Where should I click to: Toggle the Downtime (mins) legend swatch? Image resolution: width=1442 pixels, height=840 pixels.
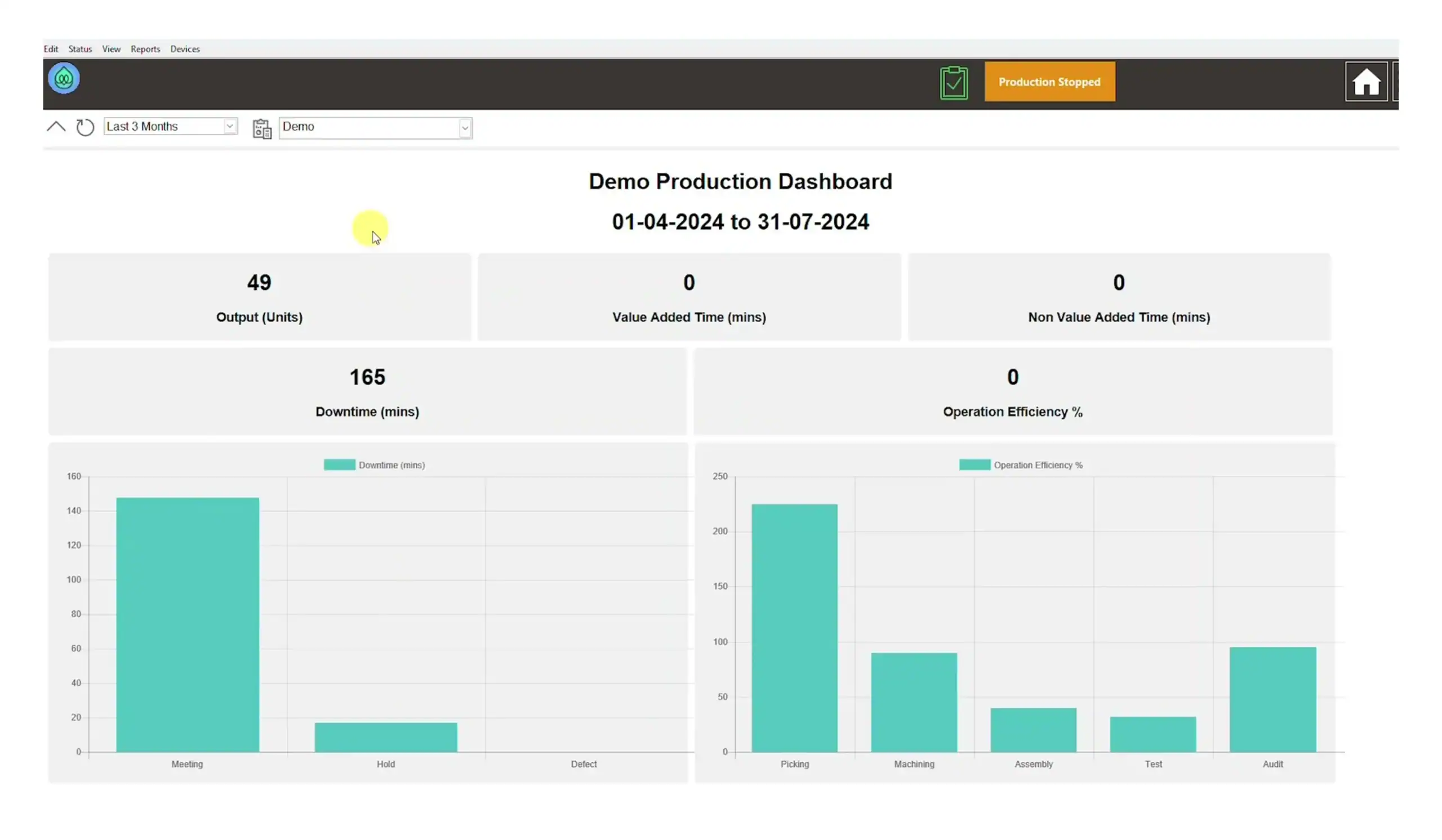point(339,465)
